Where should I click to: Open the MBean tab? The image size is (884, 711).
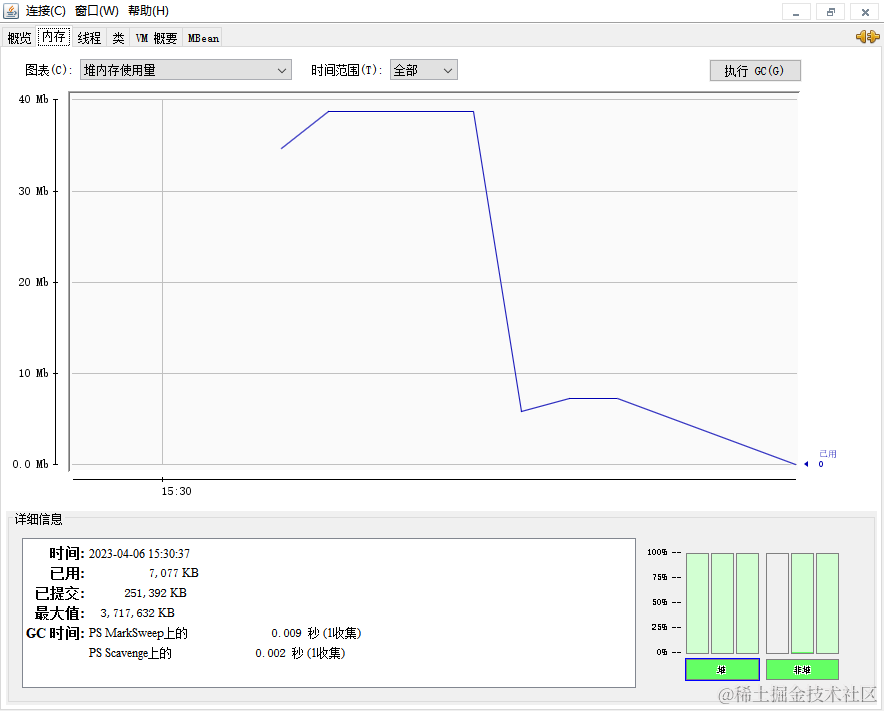coord(203,38)
